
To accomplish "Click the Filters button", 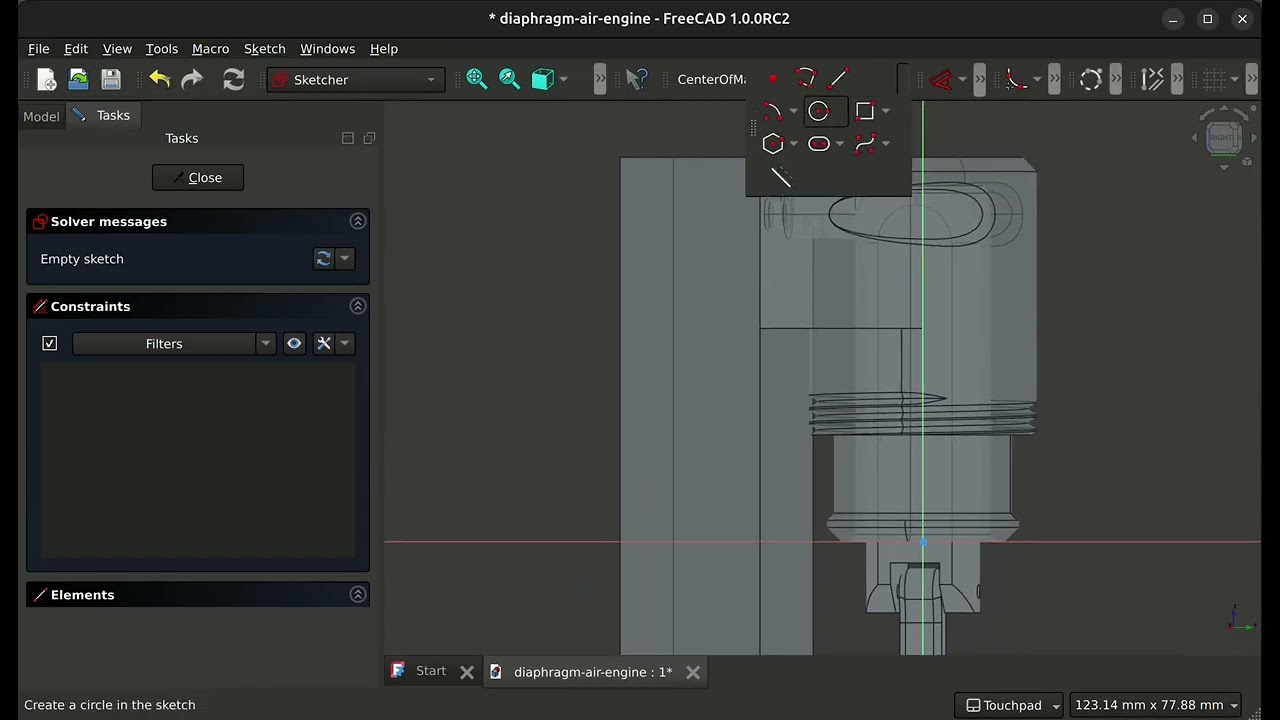I will (164, 343).
